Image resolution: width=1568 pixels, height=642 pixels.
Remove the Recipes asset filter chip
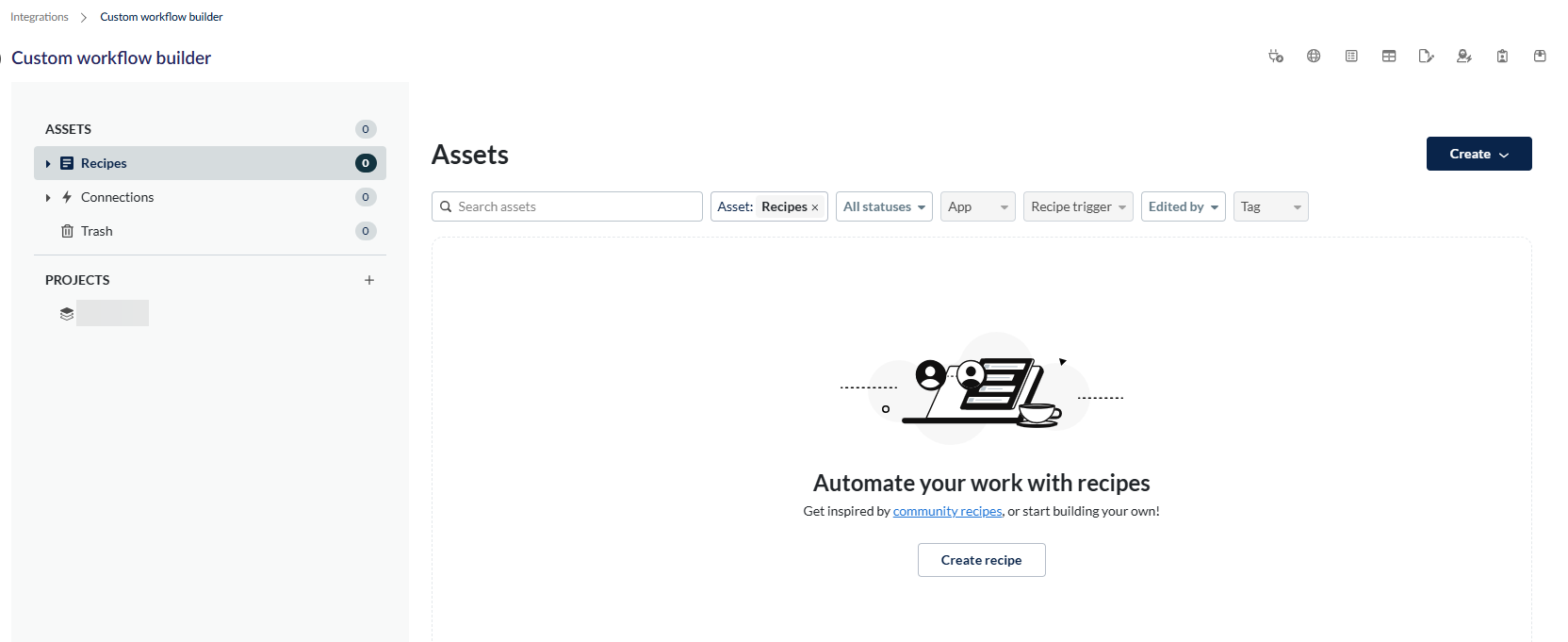(x=815, y=207)
